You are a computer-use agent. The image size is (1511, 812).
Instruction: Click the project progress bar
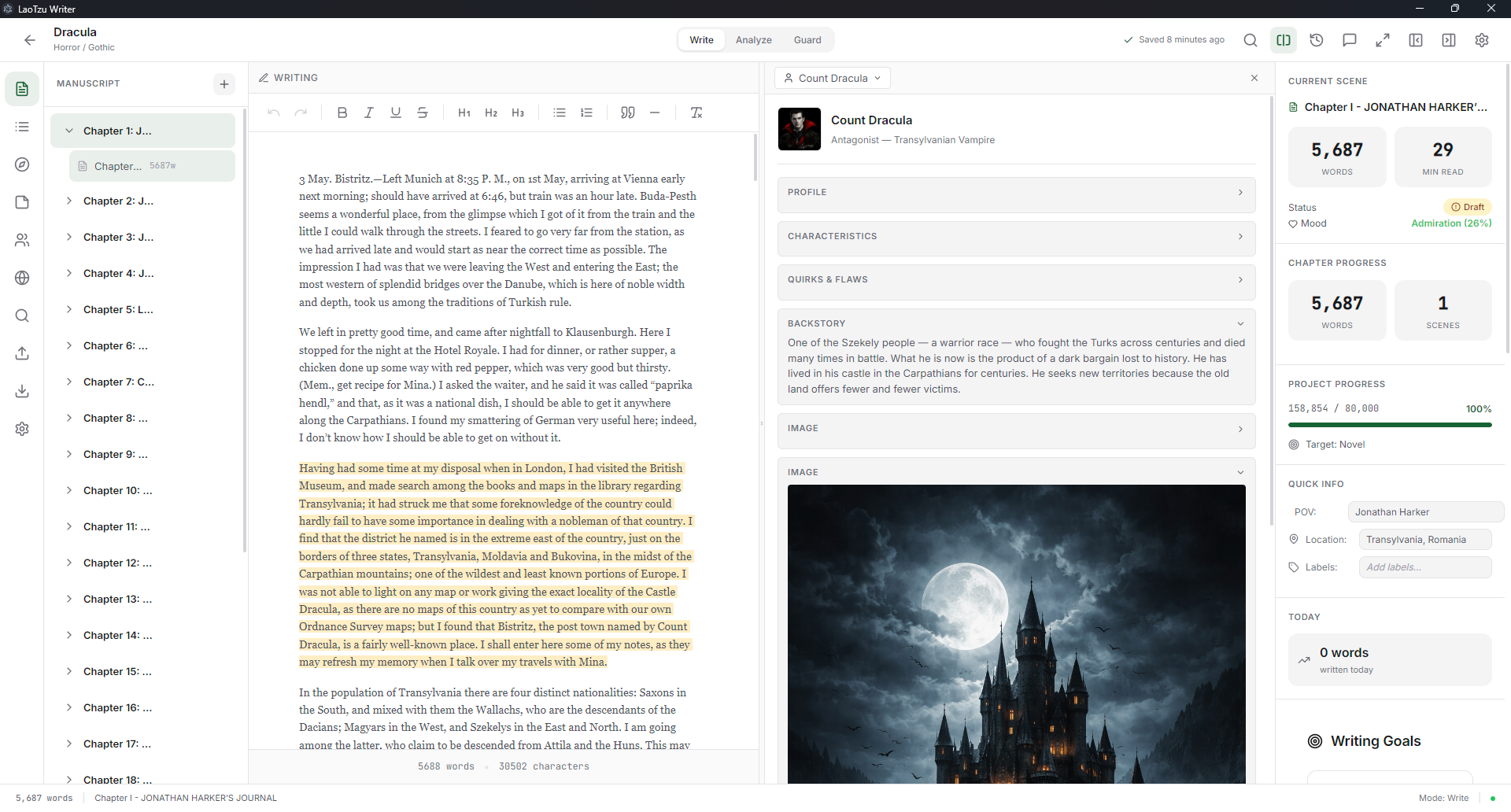click(1389, 425)
